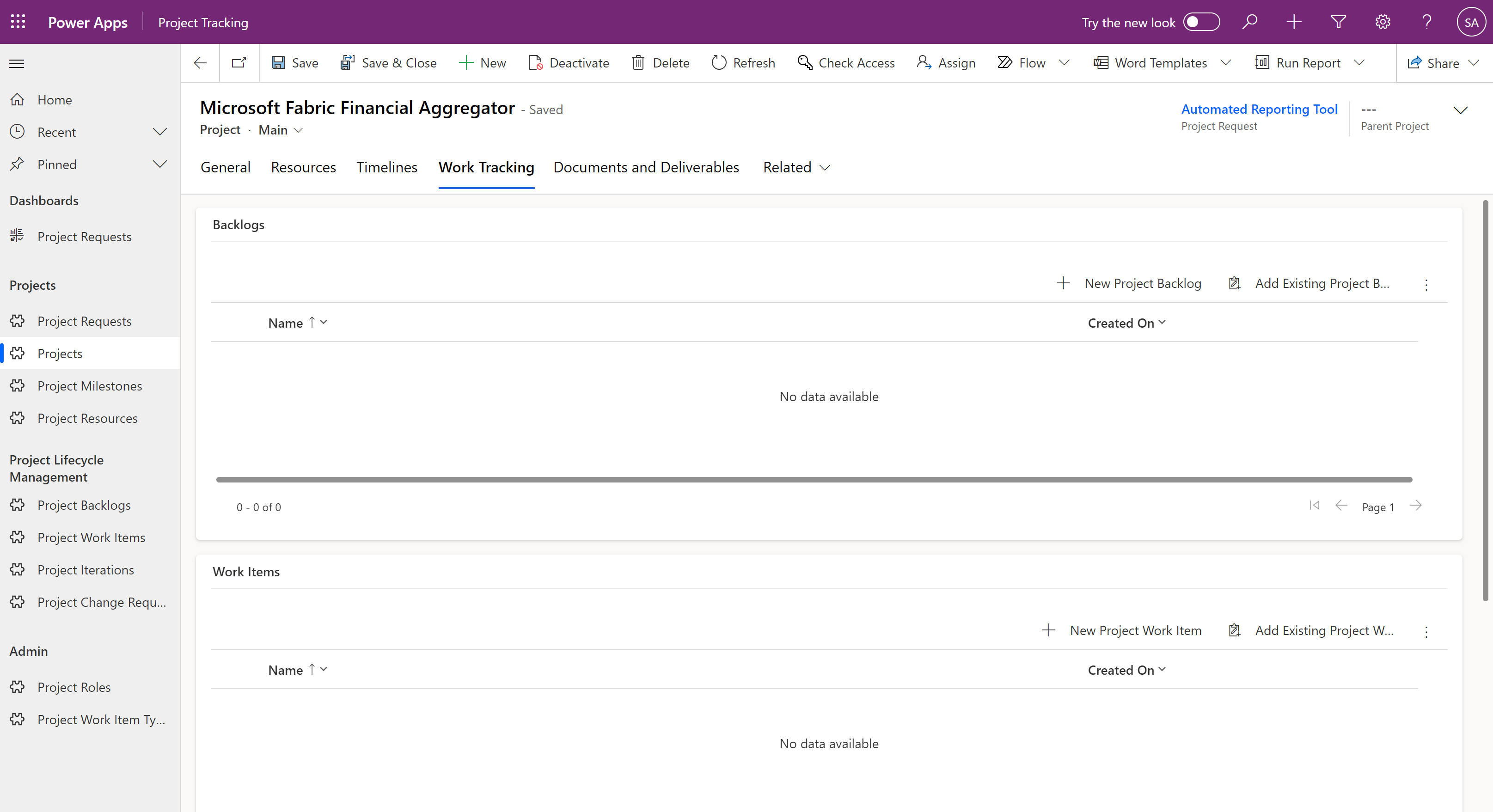This screenshot has height=812, width=1493.
Task: Open Backlogs Created On column menu
Action: point(1127,323)
